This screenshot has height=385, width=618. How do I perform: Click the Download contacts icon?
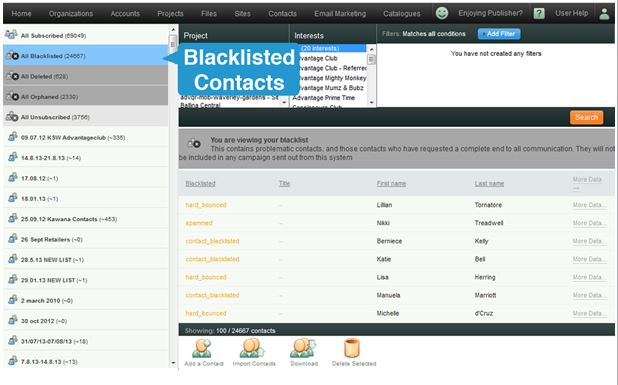[x=303, y=348]
